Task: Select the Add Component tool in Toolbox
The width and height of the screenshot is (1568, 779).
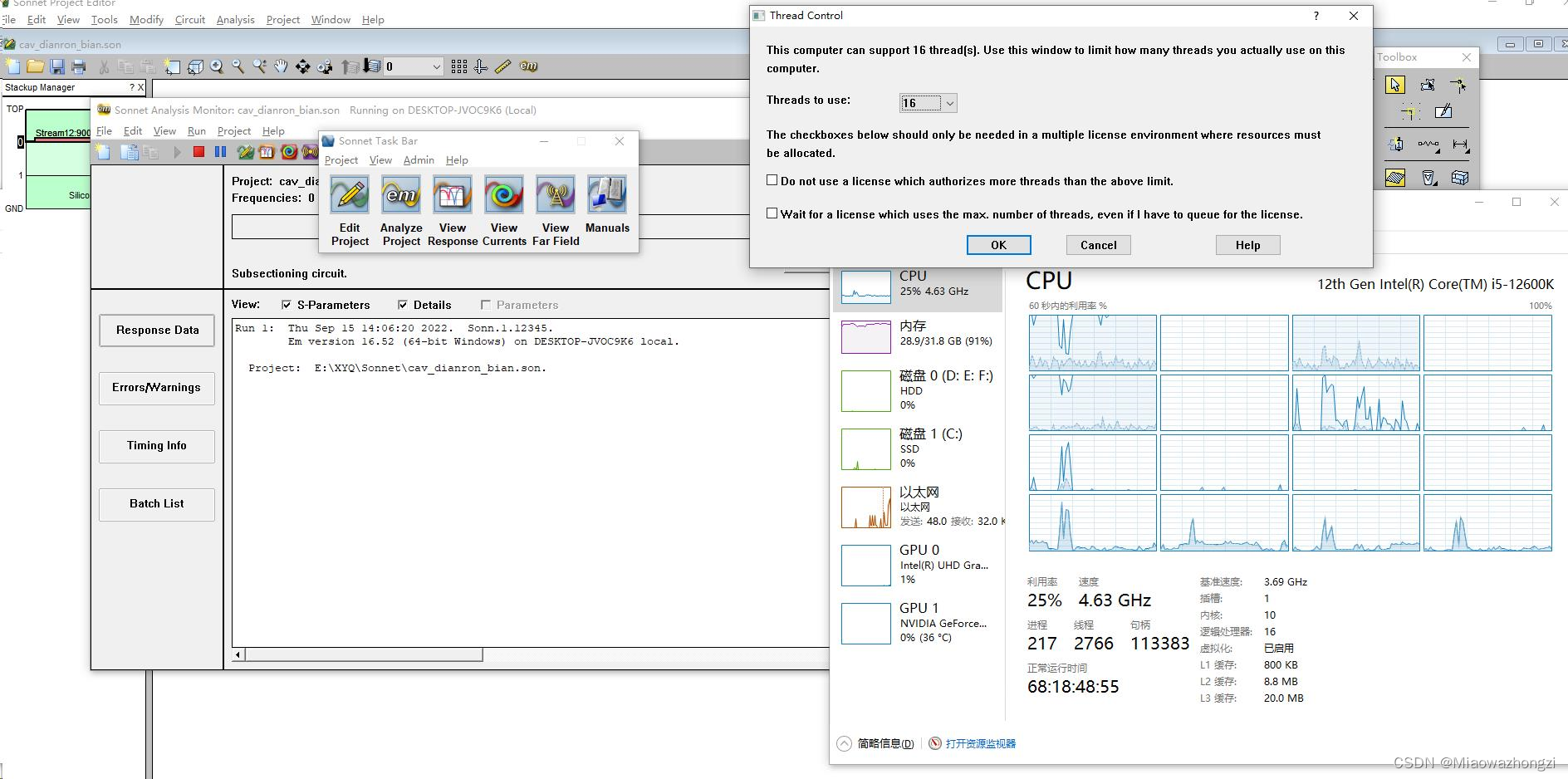Action: click(1428, 145)
